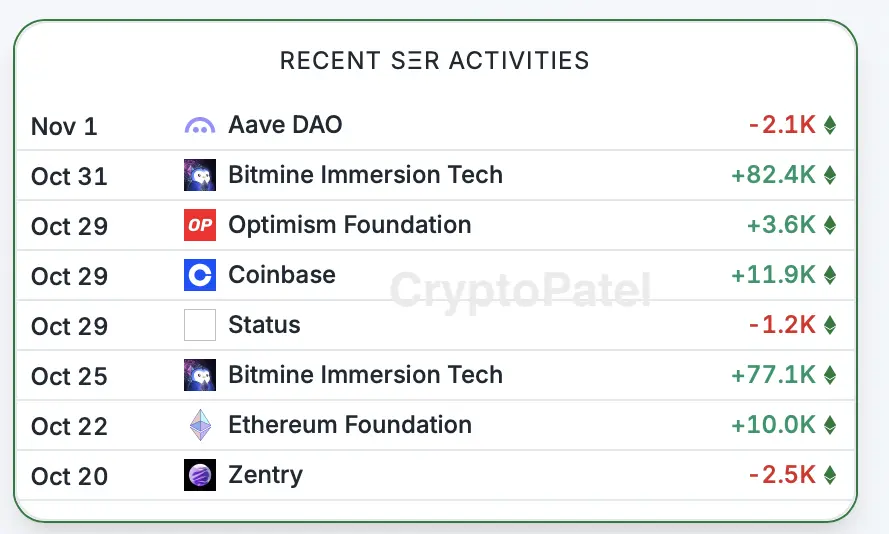Screen dimensions: 889x534
Task: Click the -2.5K amount value
Action: coord(782,475)
